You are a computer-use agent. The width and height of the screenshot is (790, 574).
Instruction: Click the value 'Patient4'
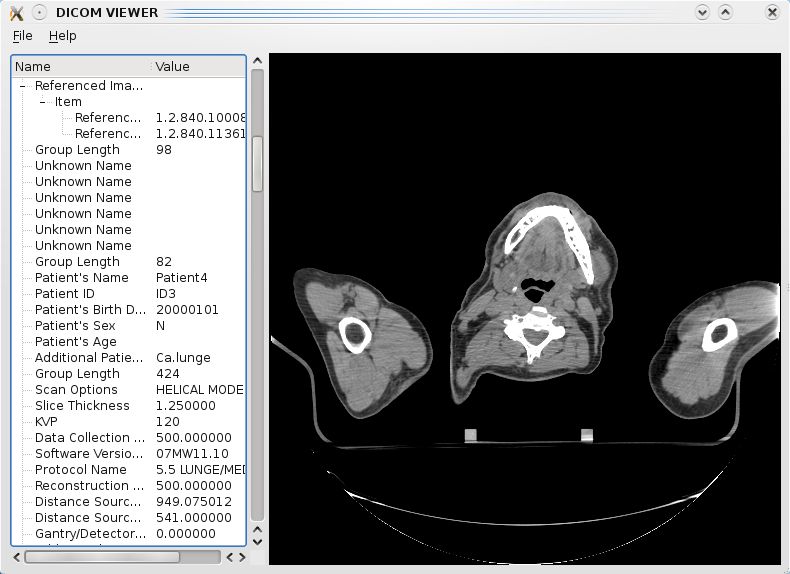[x=181, y=278]
